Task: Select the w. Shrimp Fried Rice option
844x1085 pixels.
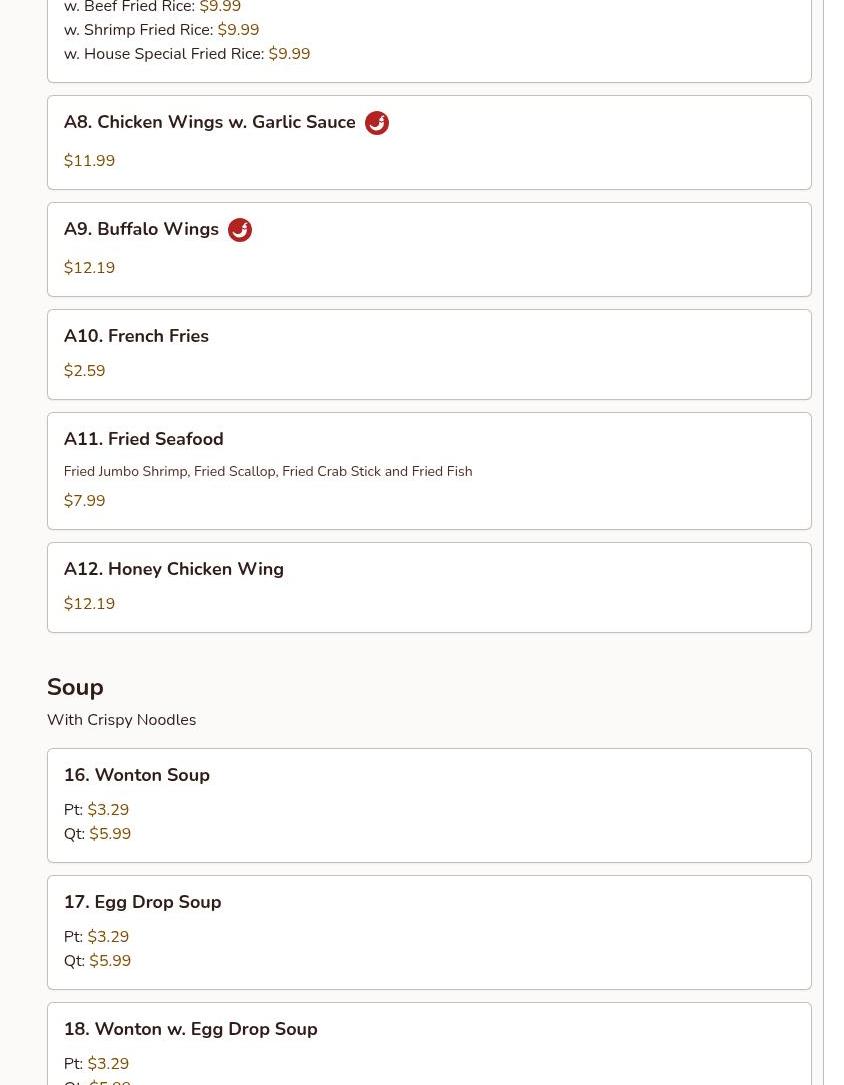Action: 161,30
